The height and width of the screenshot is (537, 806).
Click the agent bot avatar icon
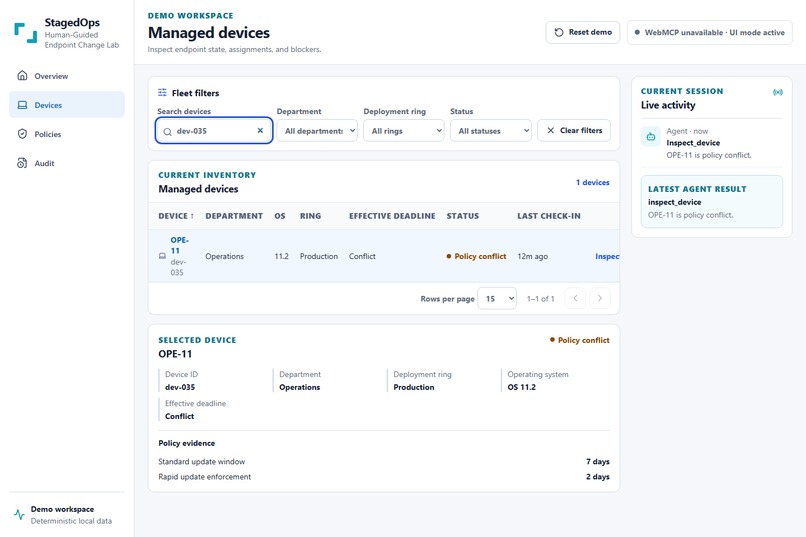click(x=651, y=137)
